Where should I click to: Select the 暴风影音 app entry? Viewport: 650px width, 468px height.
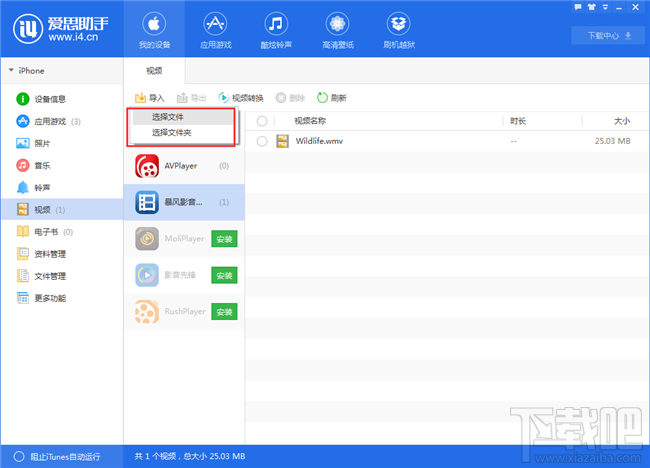point(184,202)
